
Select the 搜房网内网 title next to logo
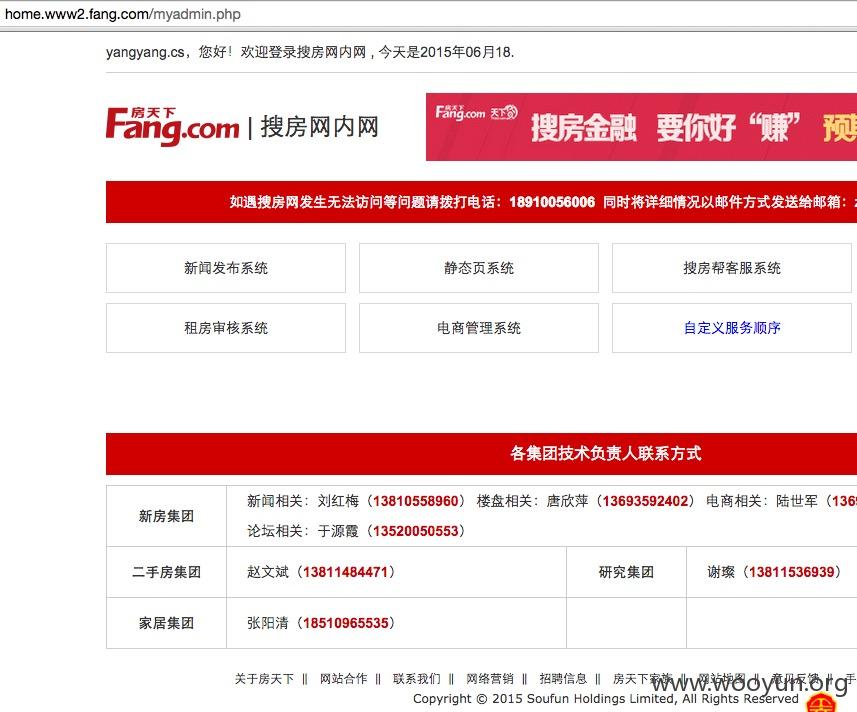click(x=320, y=127)
